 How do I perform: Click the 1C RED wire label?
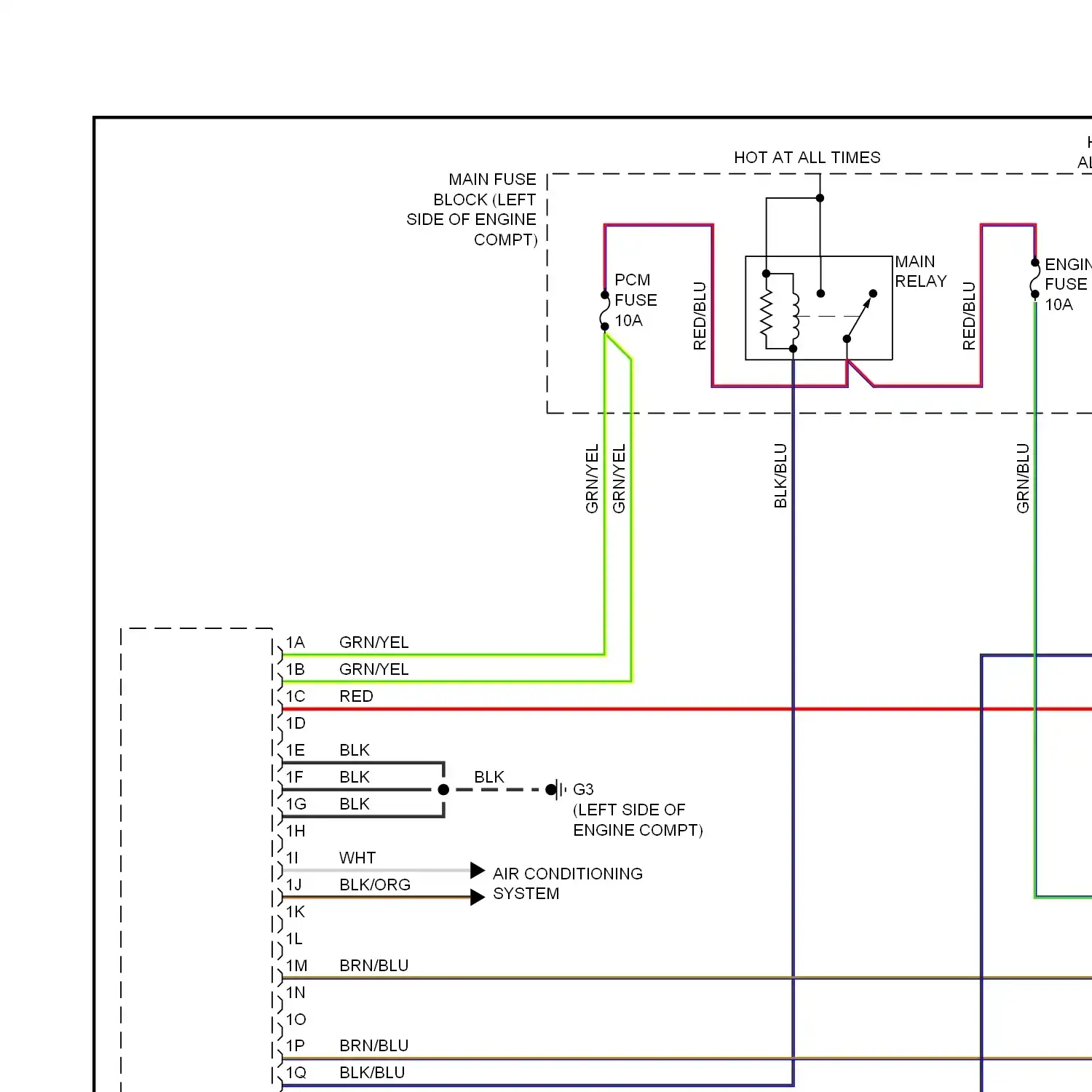[356, 696]
